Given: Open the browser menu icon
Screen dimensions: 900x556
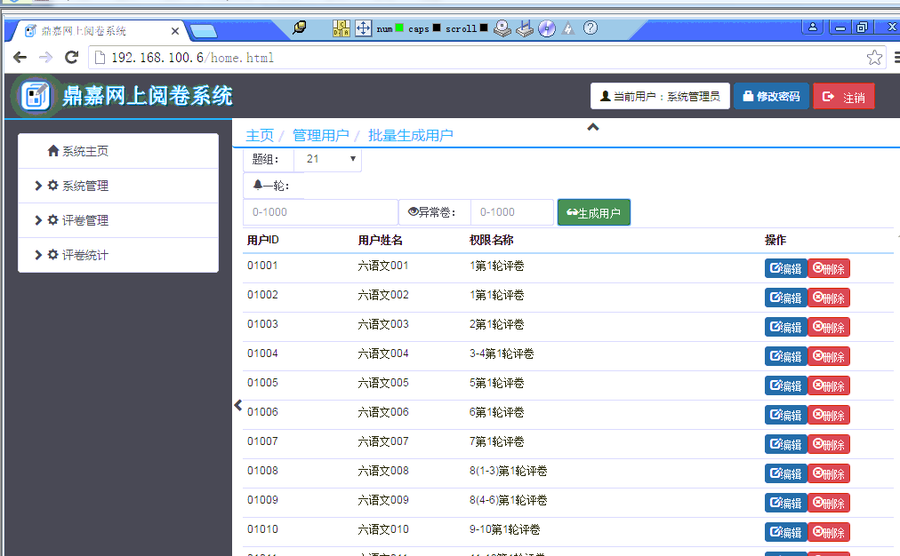Looking at the screenshot, I should [897, 57].
